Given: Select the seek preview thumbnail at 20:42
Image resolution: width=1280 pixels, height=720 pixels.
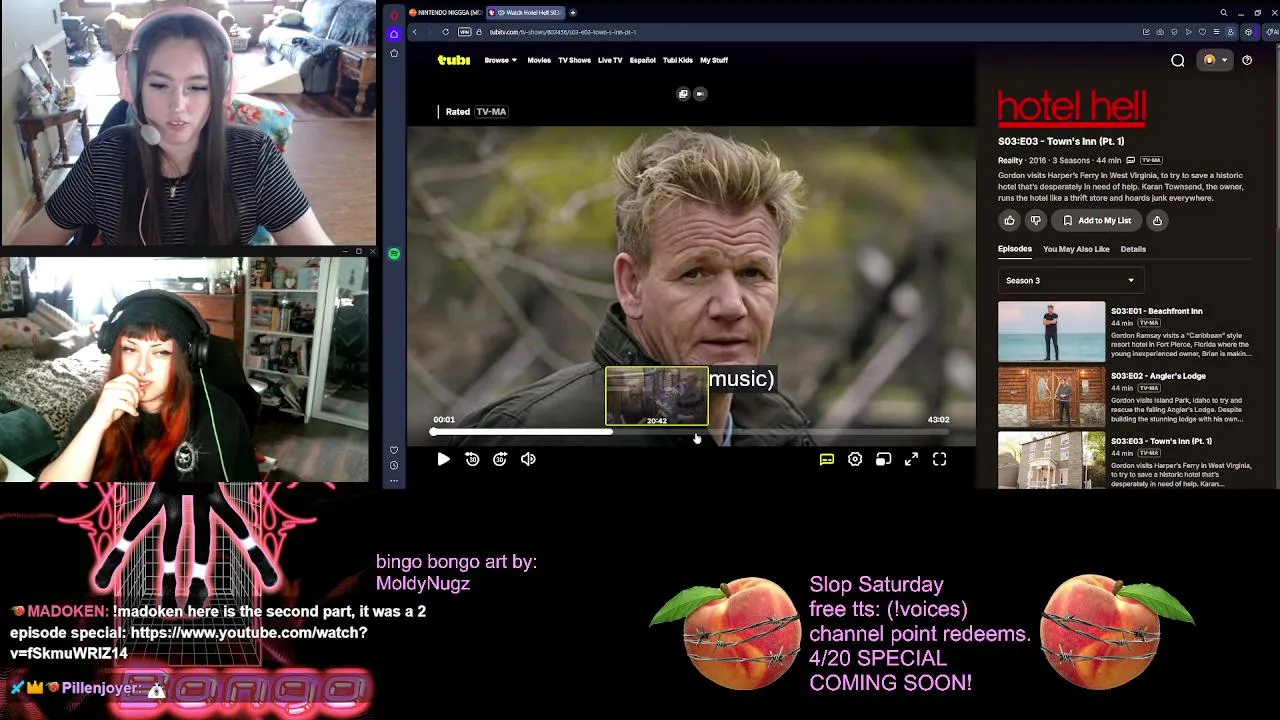Looking at the screenshot, I should (657, 396).
